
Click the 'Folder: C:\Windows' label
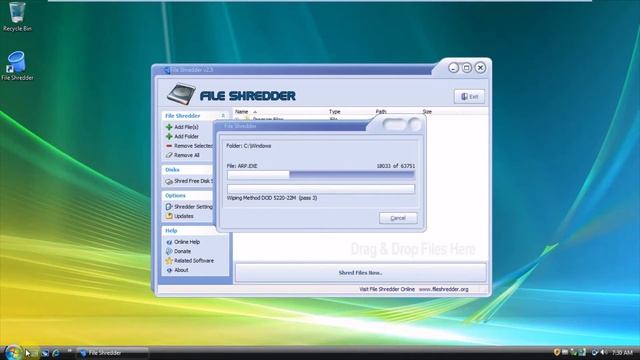click(x=249, y=146)
